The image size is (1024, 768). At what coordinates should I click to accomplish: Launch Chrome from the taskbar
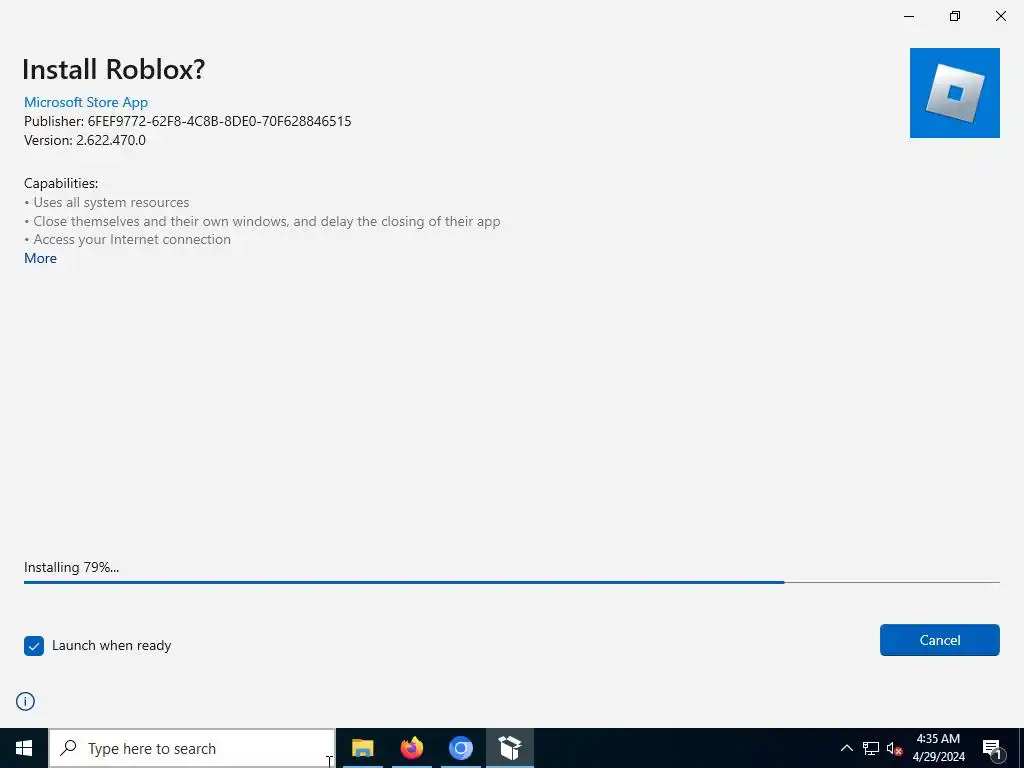[460, 748]
